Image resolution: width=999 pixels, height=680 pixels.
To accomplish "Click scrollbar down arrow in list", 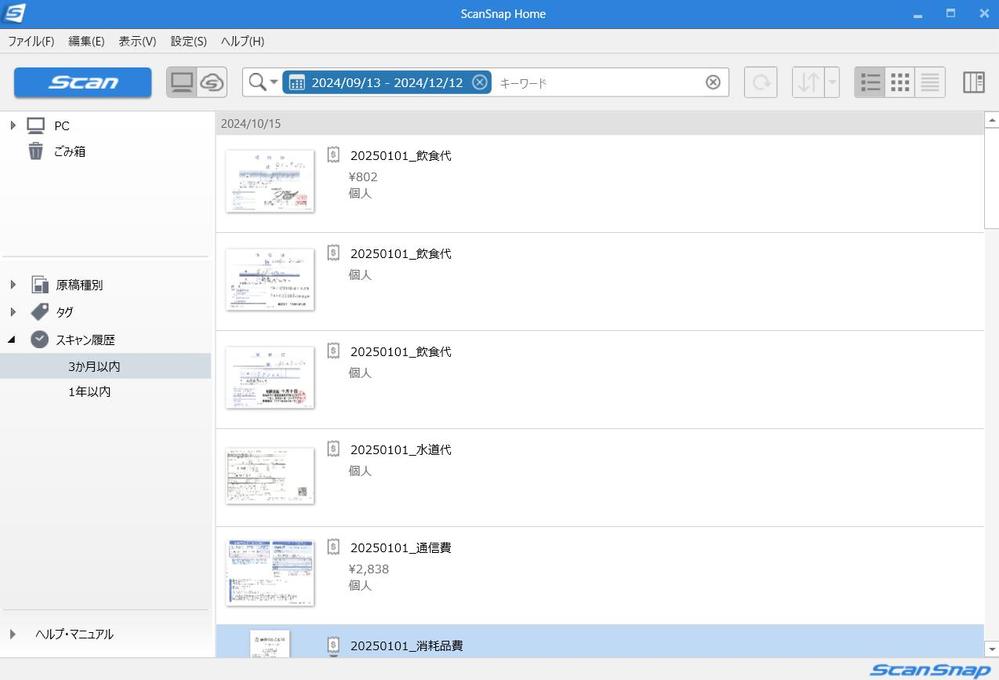I will pyautogui.click(x=991, y=649).
